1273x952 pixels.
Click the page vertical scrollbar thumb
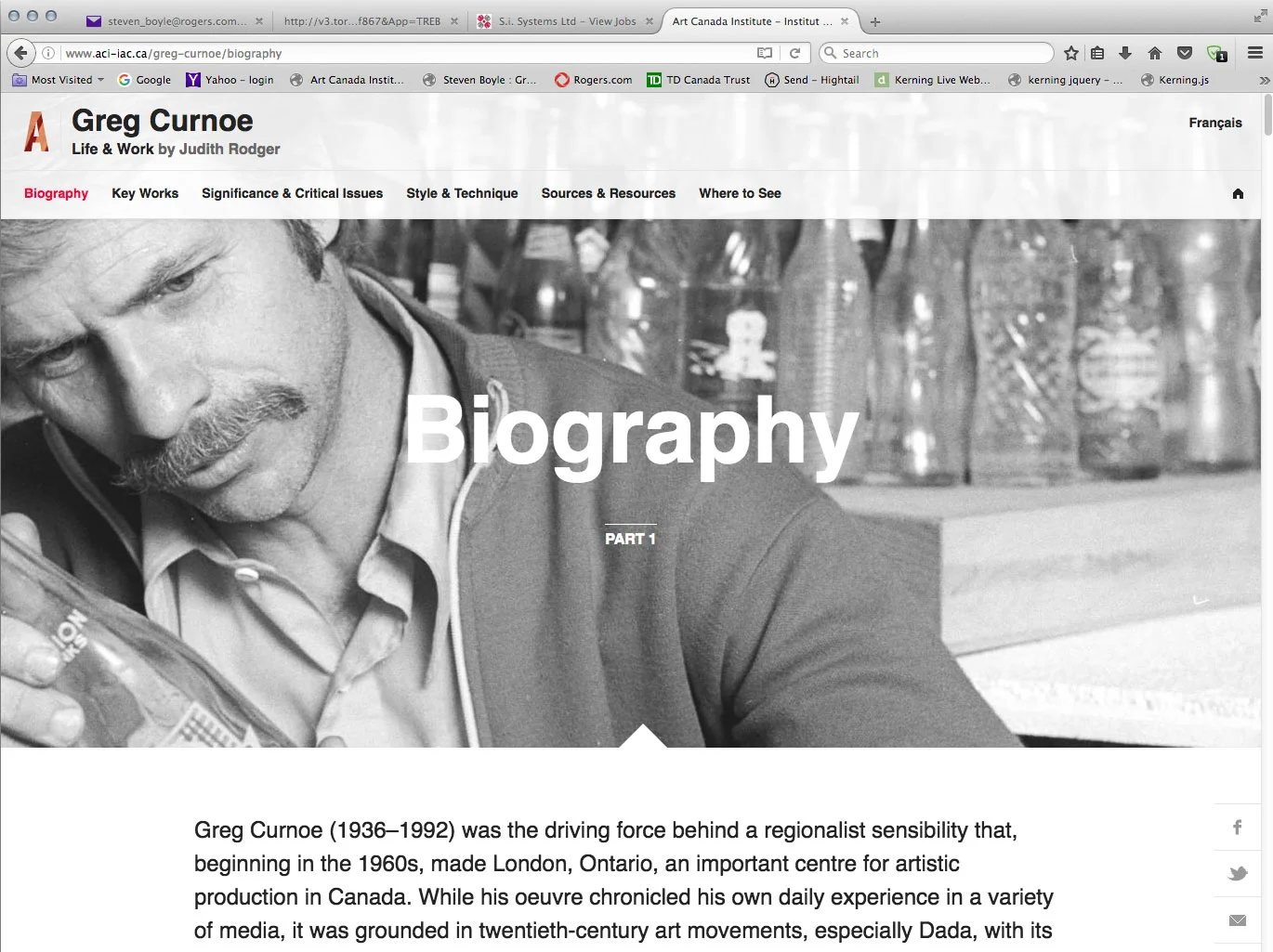click(1267, 115)
